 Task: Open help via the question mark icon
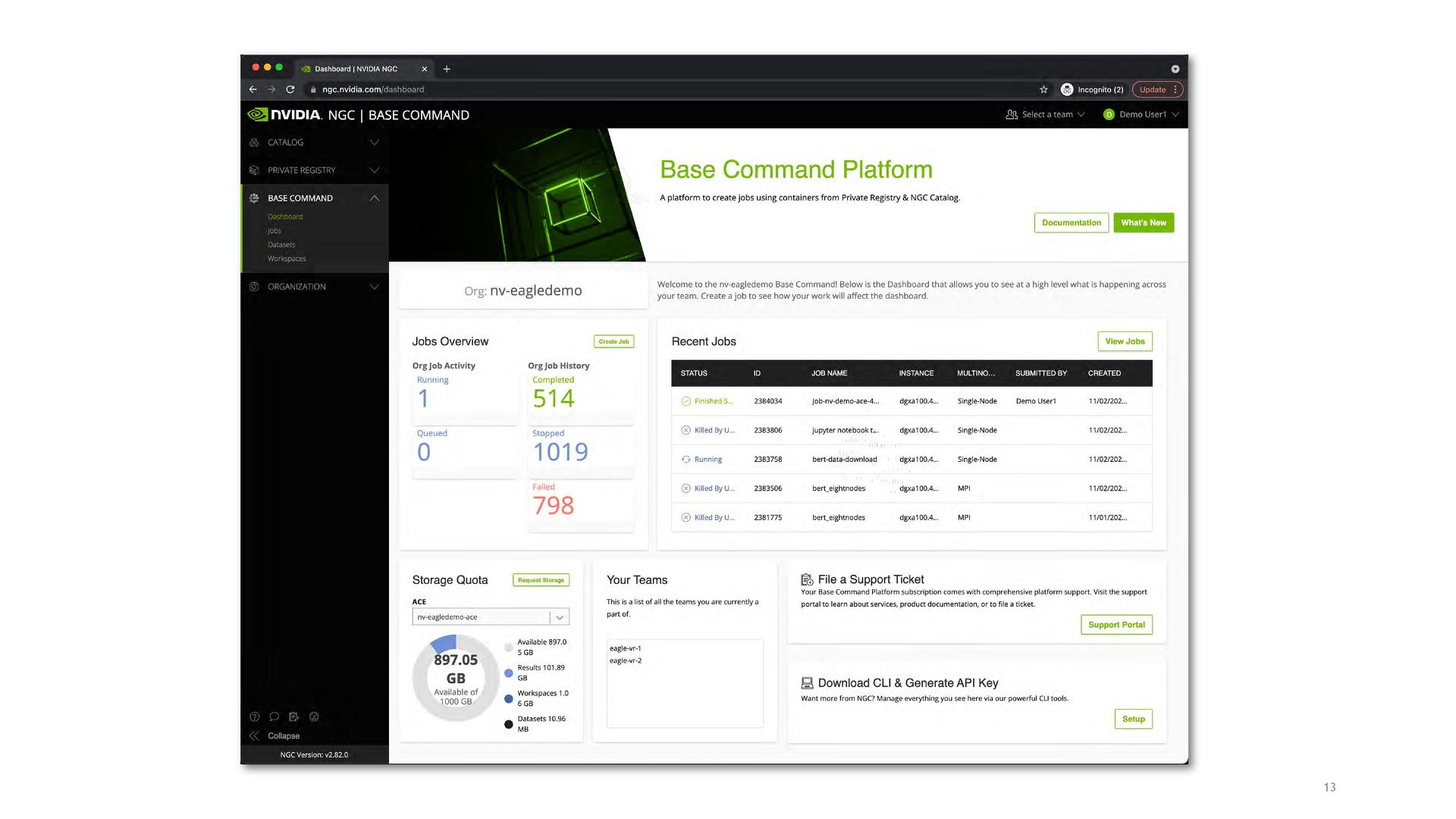click(255, 717)
